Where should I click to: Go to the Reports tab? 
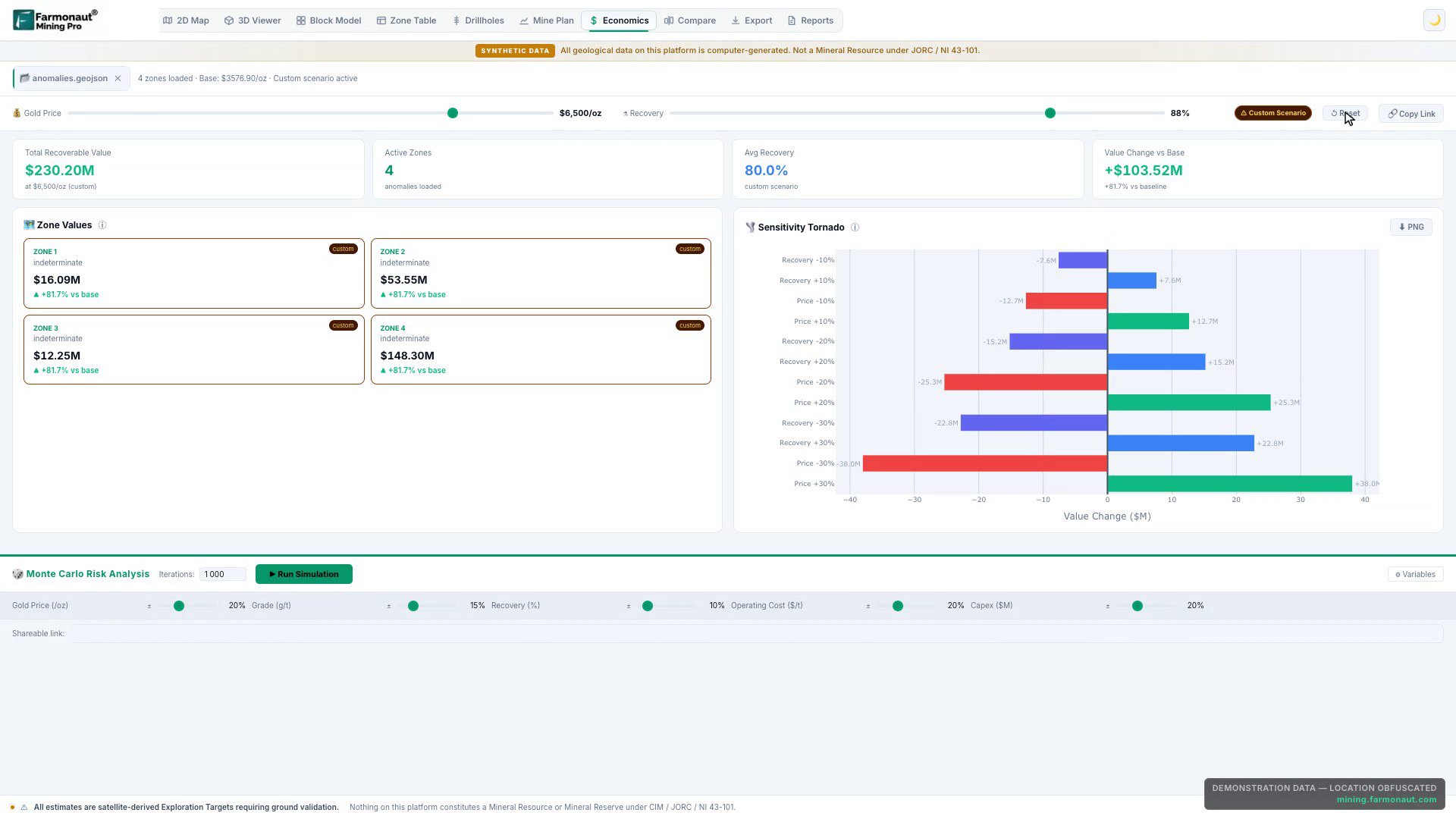pos(811,20)
